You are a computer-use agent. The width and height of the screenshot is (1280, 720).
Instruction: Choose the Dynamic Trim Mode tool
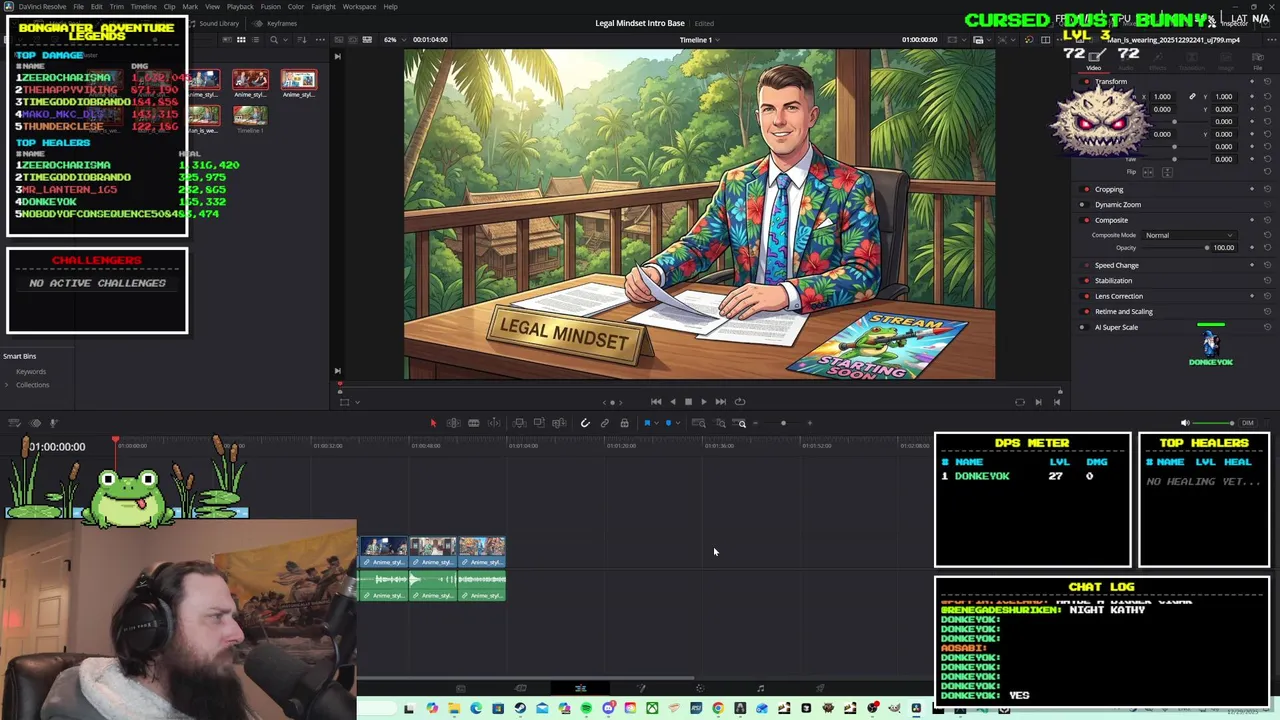[474, 423]
